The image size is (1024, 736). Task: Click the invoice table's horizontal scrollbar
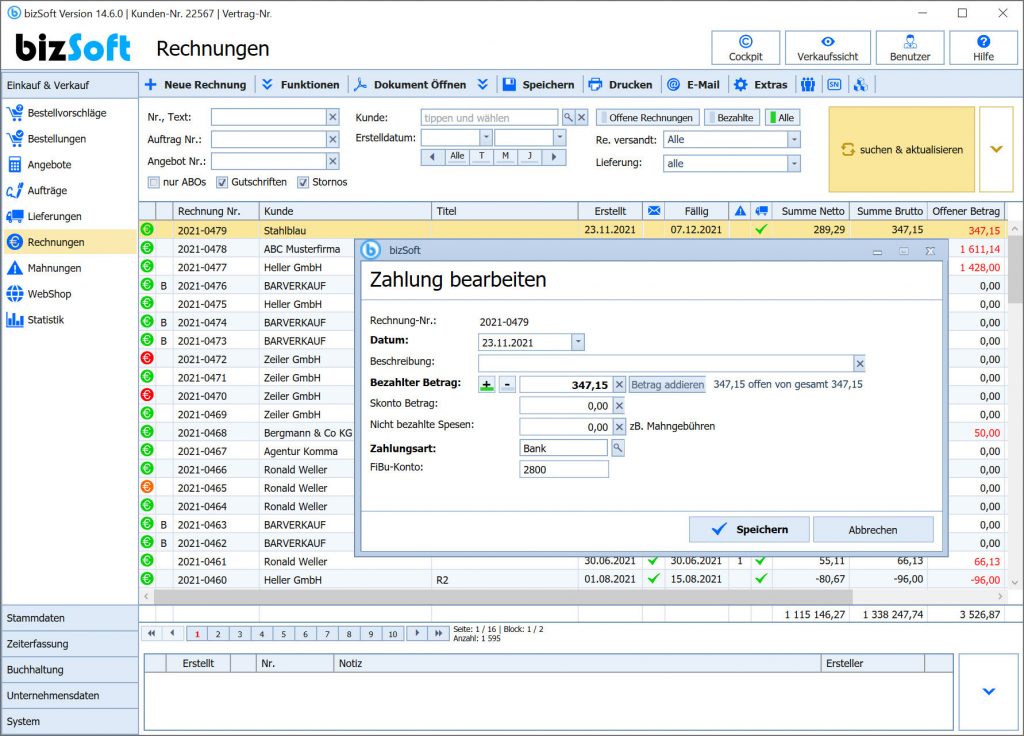(504, 597)
